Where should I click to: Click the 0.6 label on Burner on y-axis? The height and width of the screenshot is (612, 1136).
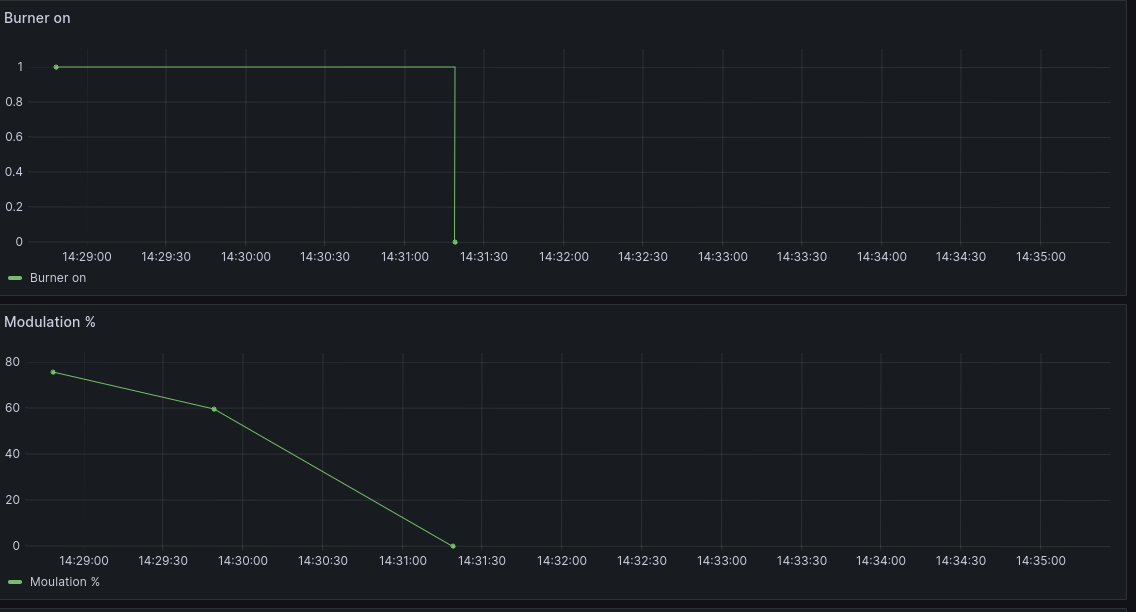pos(13,137)
